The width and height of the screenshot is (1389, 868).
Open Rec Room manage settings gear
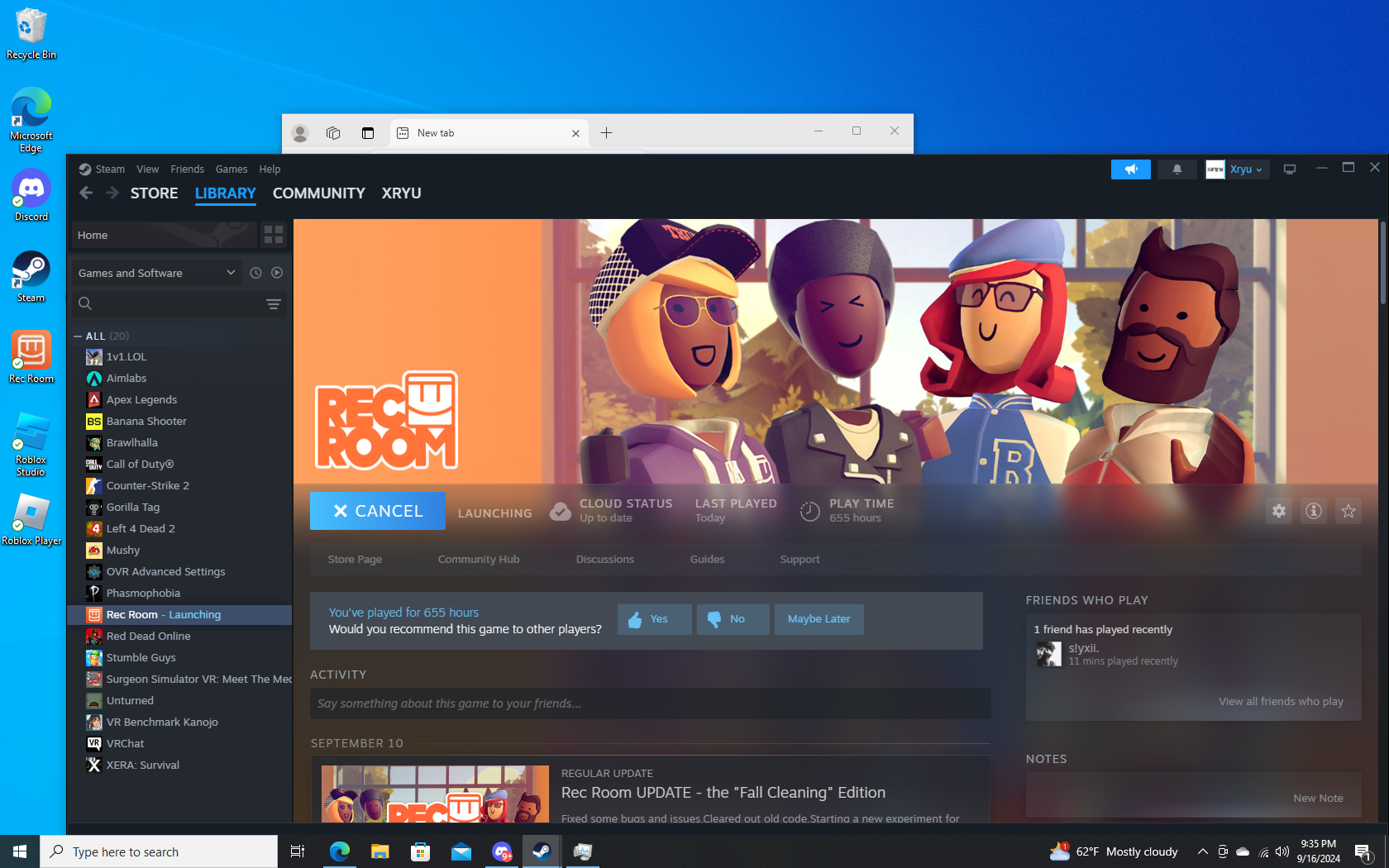click(x=1278, y=511)
